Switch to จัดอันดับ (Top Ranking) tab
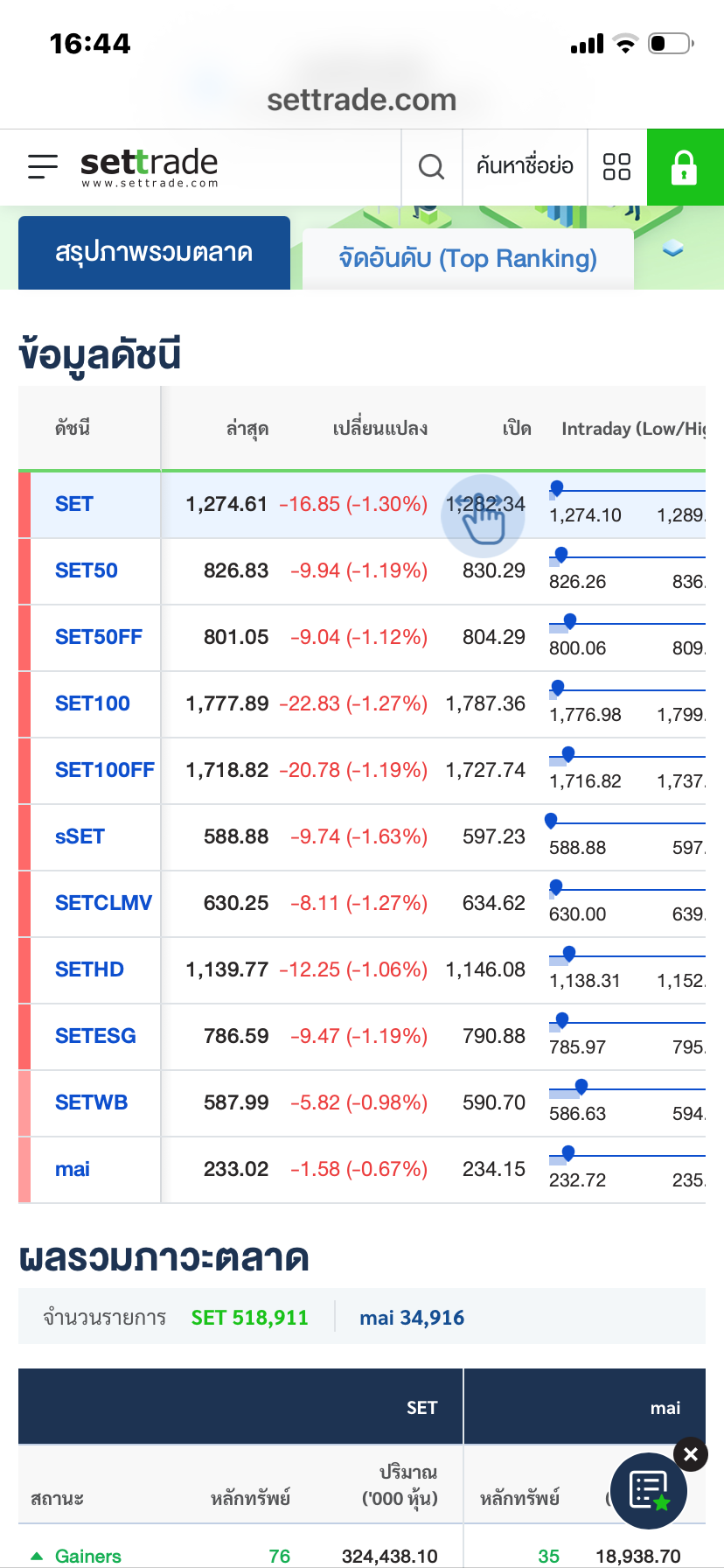 coord(468,259)
